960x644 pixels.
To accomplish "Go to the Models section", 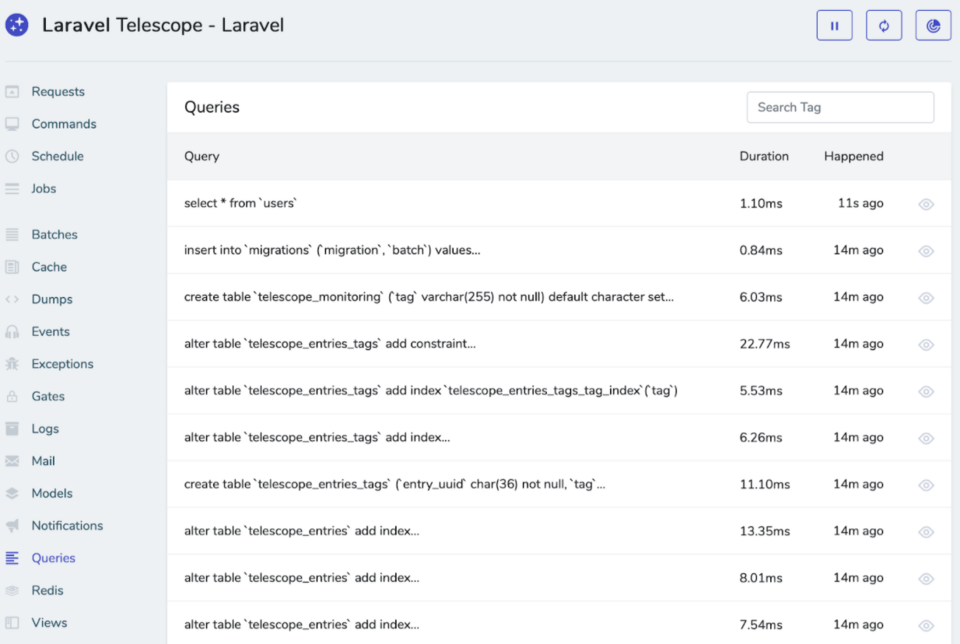I will click(x=51, y=493).
